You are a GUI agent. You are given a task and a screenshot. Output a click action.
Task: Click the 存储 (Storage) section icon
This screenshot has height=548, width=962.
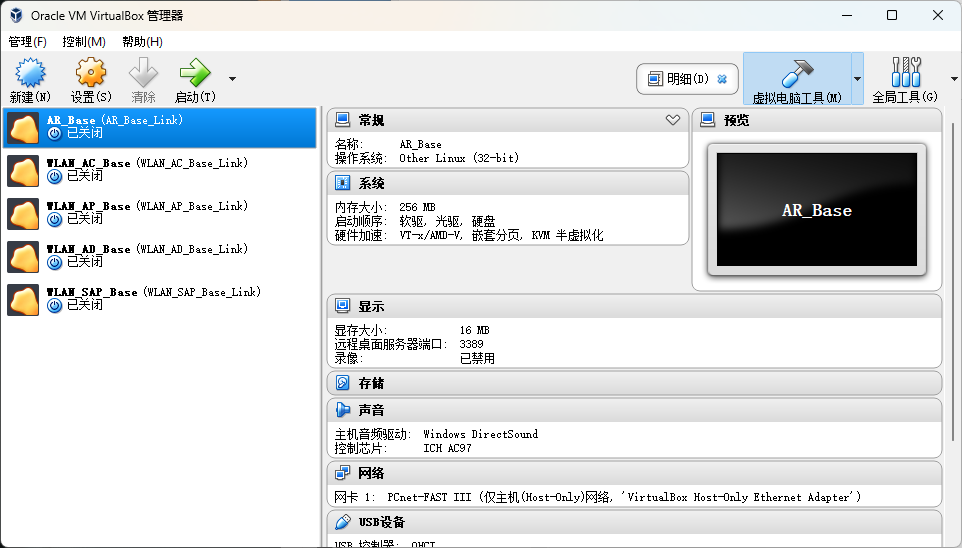coord(342,383)
